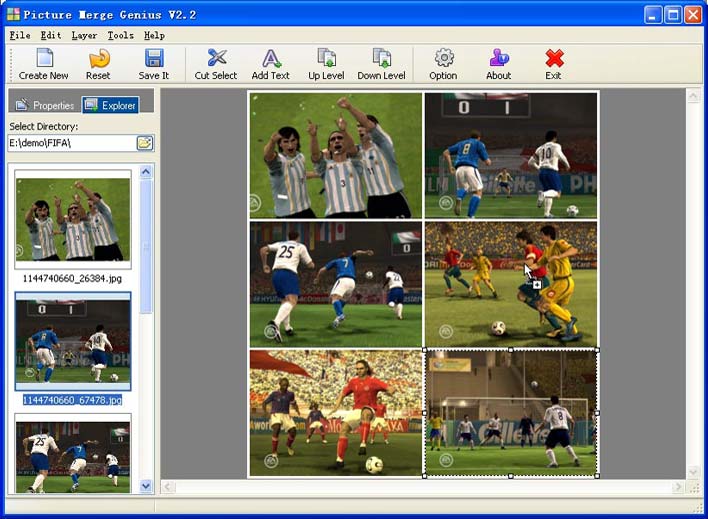This screenshot has height=519, width=708.
Task: Open the Tools menu
Action: pos(121,35)
